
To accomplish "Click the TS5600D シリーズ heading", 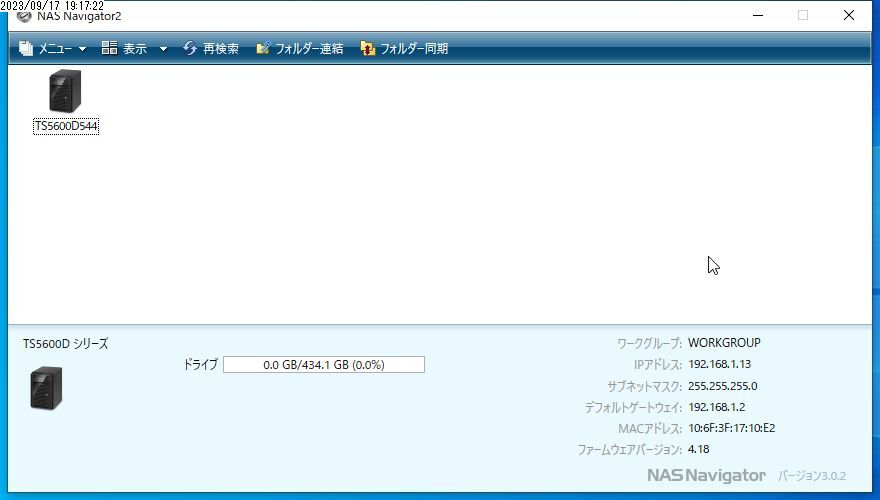I will pyautogui.click(x=66, y=344).
